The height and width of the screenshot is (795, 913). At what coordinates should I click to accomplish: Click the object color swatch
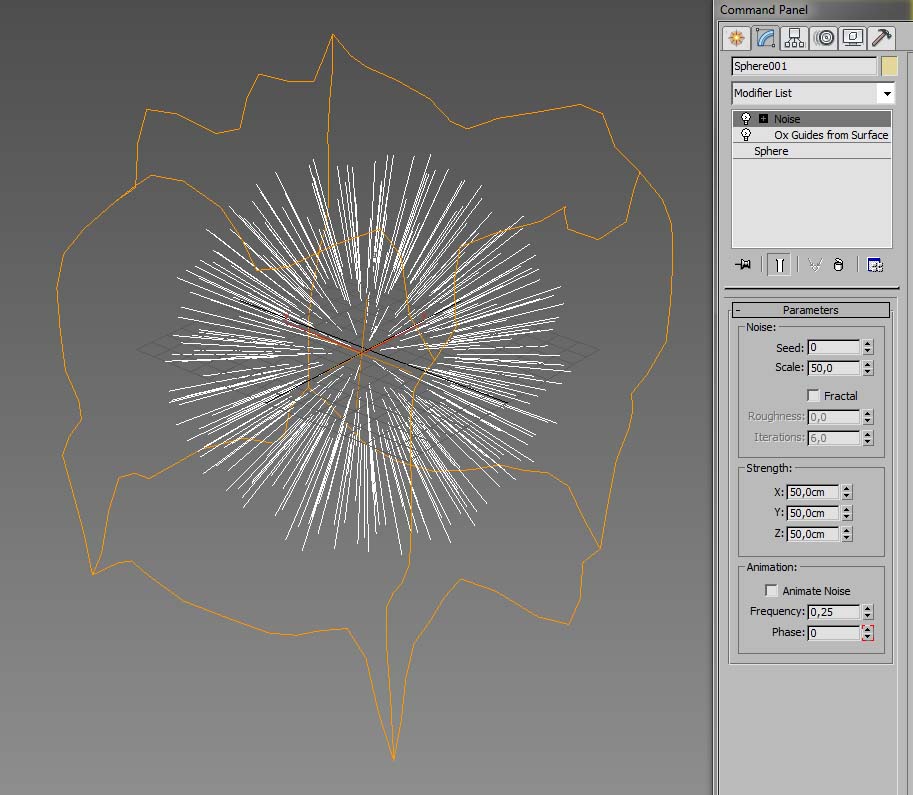pos(889,66)
